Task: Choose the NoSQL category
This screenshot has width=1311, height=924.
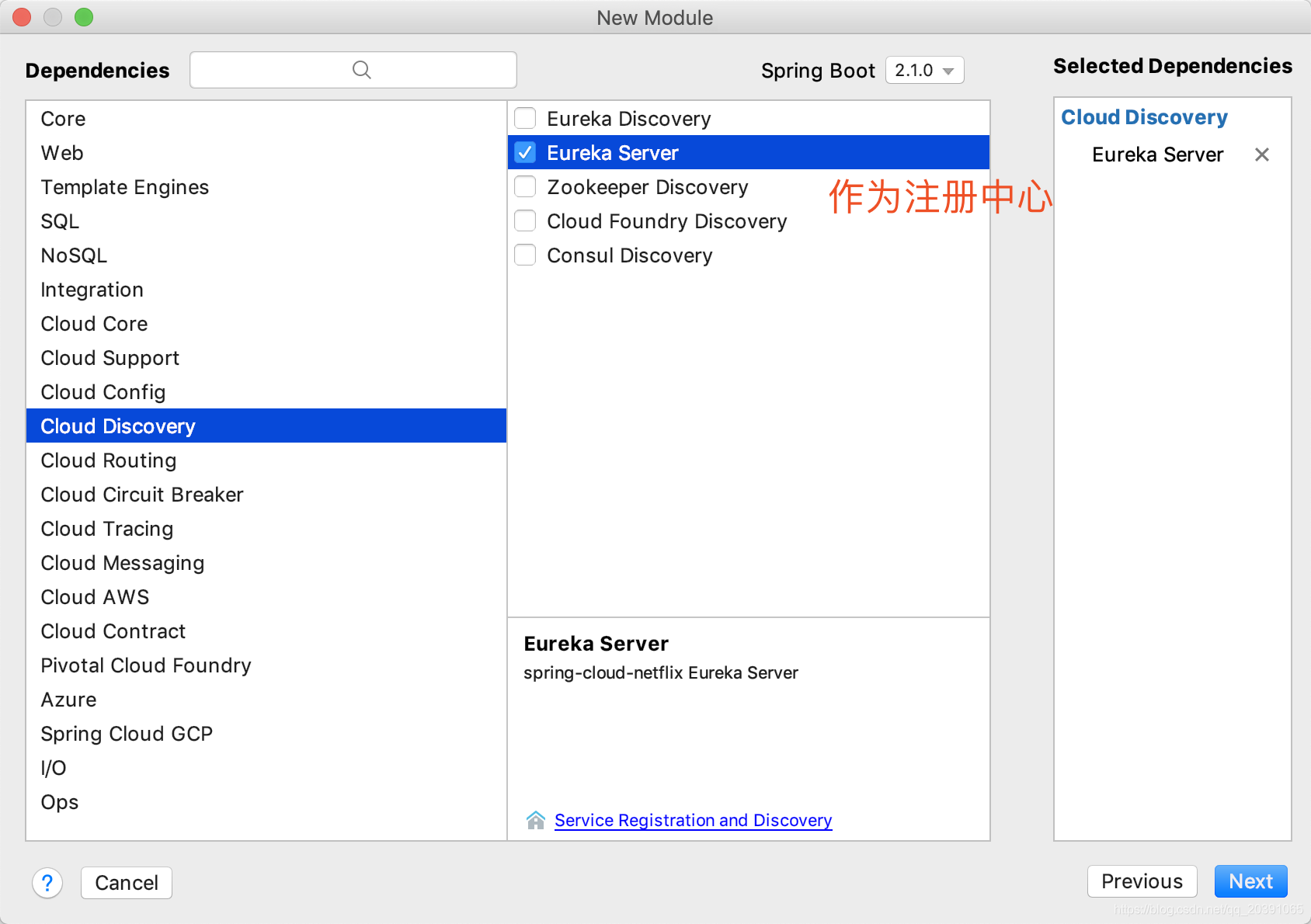Action: (x=266, y=255)
